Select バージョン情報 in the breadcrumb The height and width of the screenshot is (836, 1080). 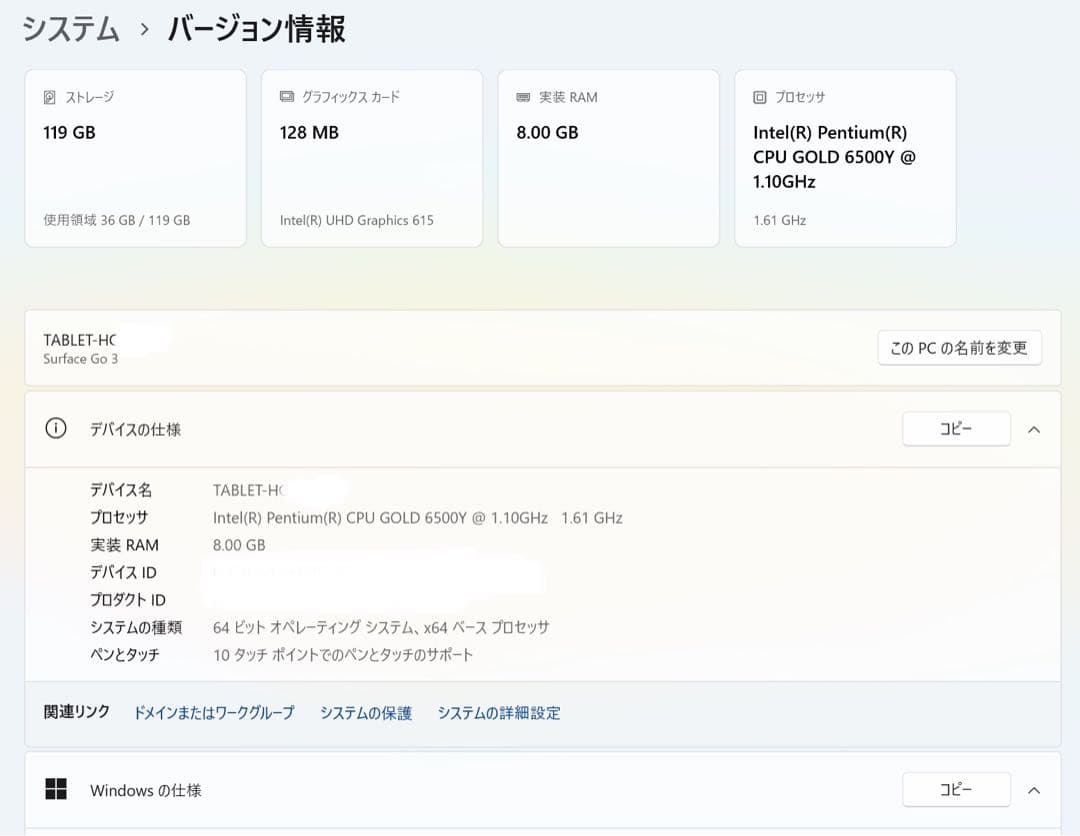click(x=258, y=30)
